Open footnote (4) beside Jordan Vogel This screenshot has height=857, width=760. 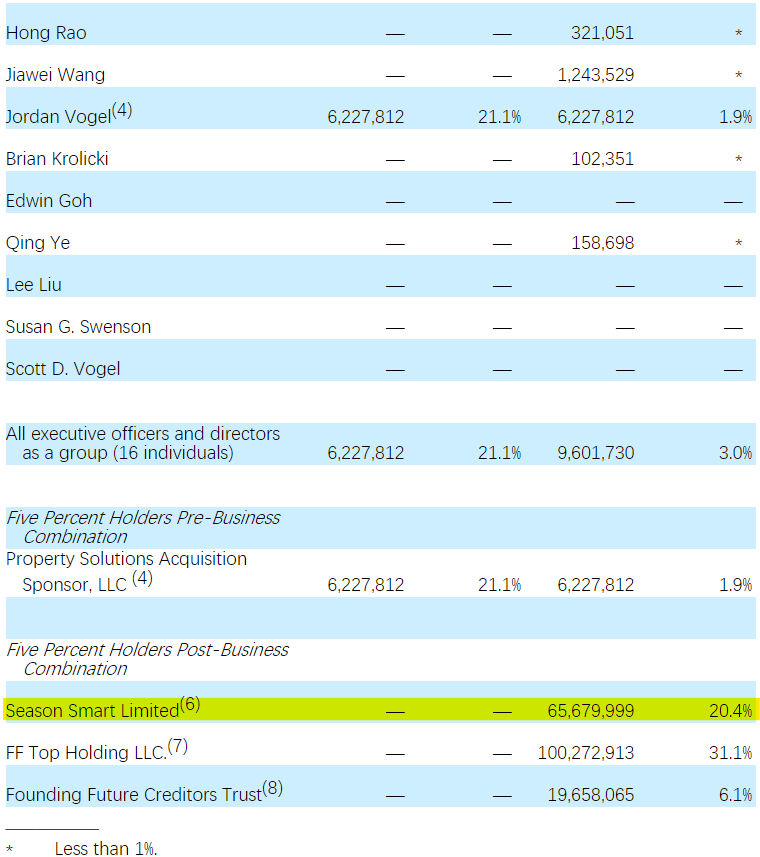(x=121, y=111)
